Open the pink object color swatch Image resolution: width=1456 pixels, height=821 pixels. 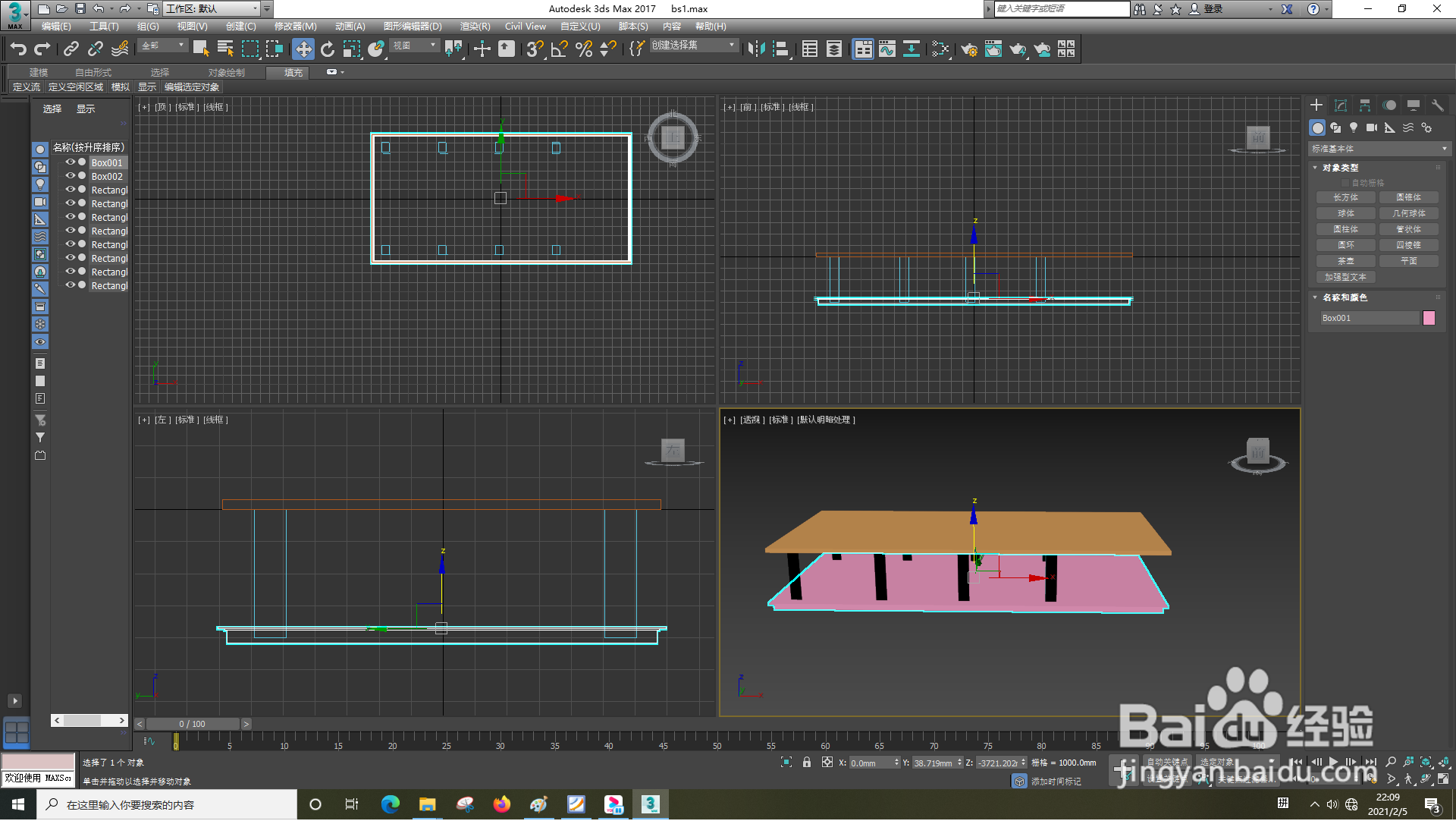(x=1429, y=318)
